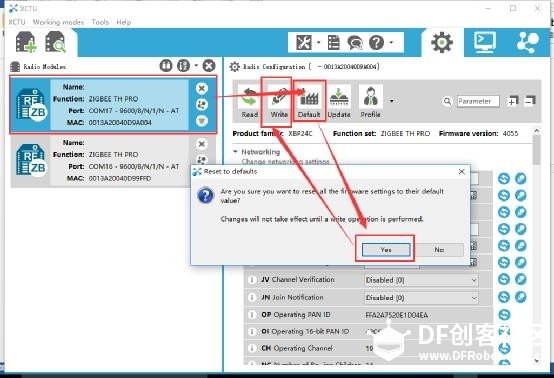The image size is (554, 378).
Task: Click JV Channel Verification info icon
Action: point(252,280)
